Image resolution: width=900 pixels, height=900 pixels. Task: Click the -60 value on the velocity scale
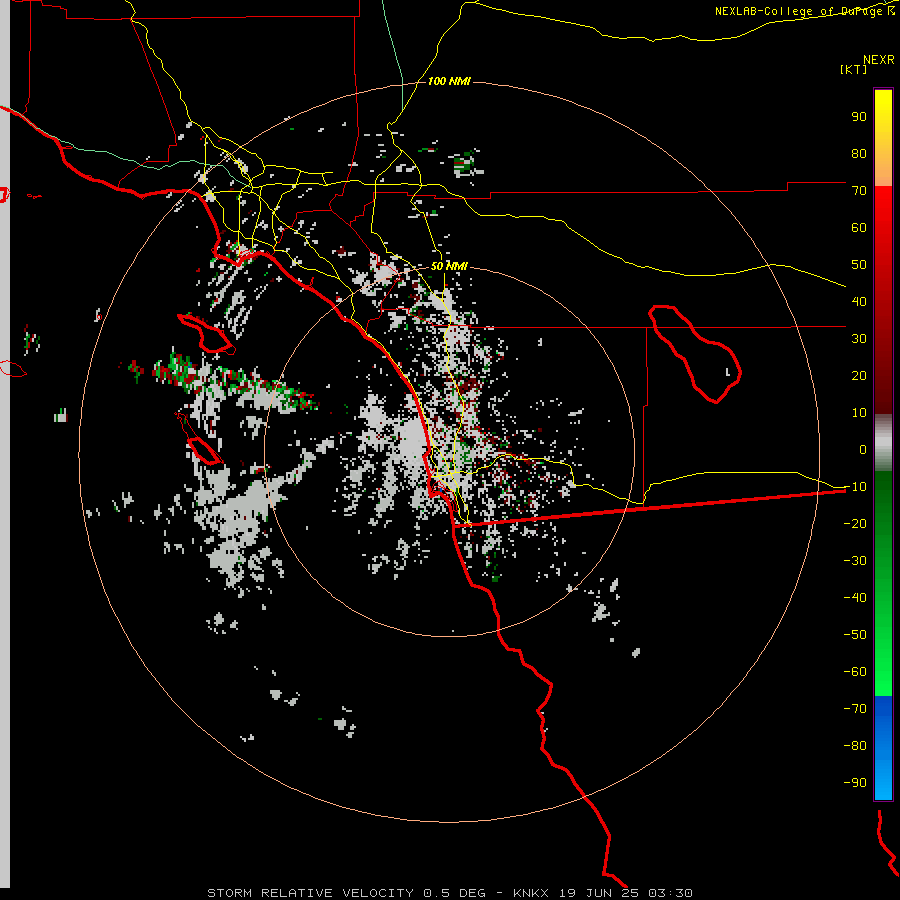tap(855, 672)
